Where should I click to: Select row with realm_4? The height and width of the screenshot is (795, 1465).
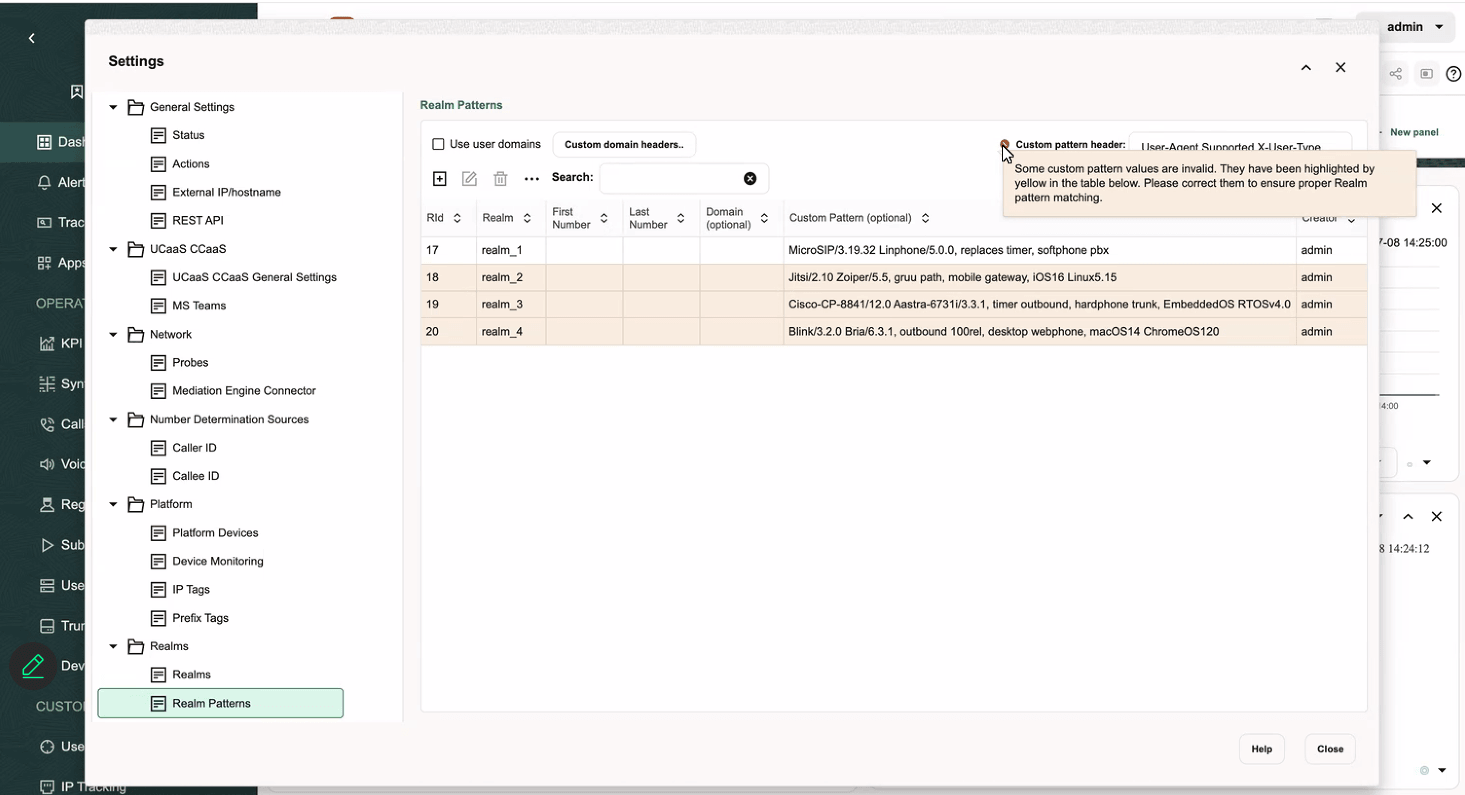(x=893, y=331)
